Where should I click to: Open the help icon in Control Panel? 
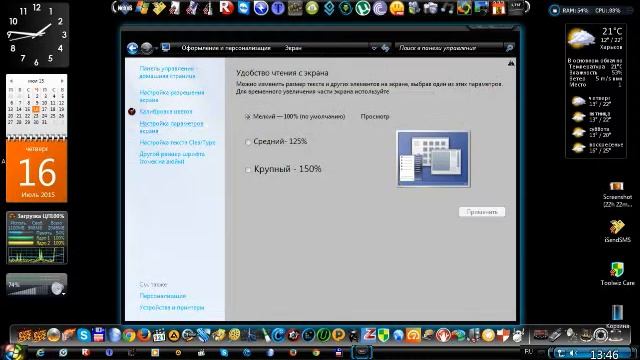tap(511, 63)
